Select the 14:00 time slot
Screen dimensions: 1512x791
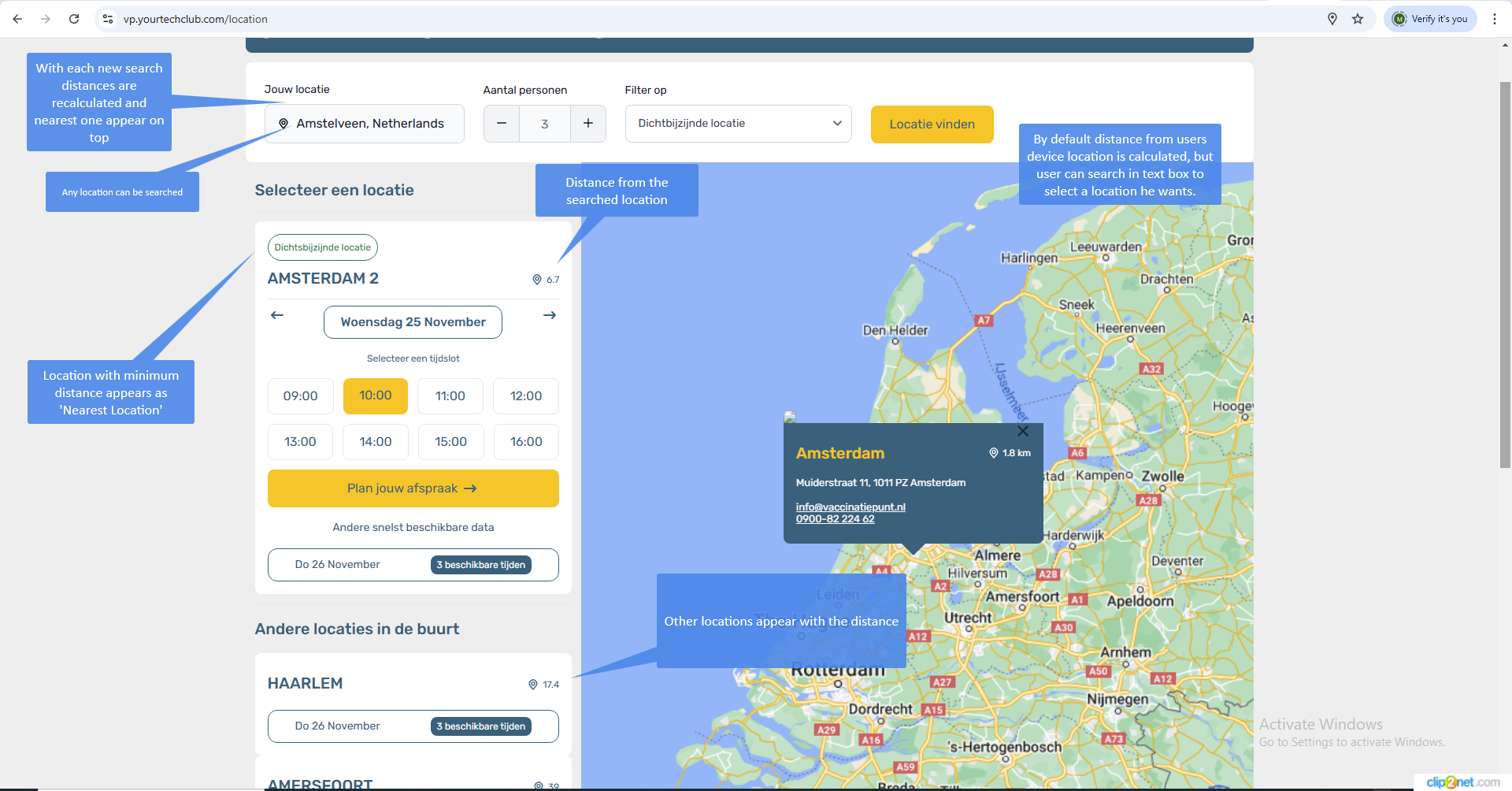click(376, 442)
